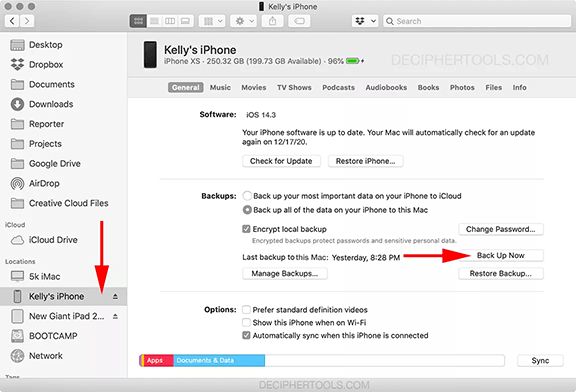Viewport: 576px width, 392px height.
Task: Open Network in the sidebar
Action: point(64,356)
